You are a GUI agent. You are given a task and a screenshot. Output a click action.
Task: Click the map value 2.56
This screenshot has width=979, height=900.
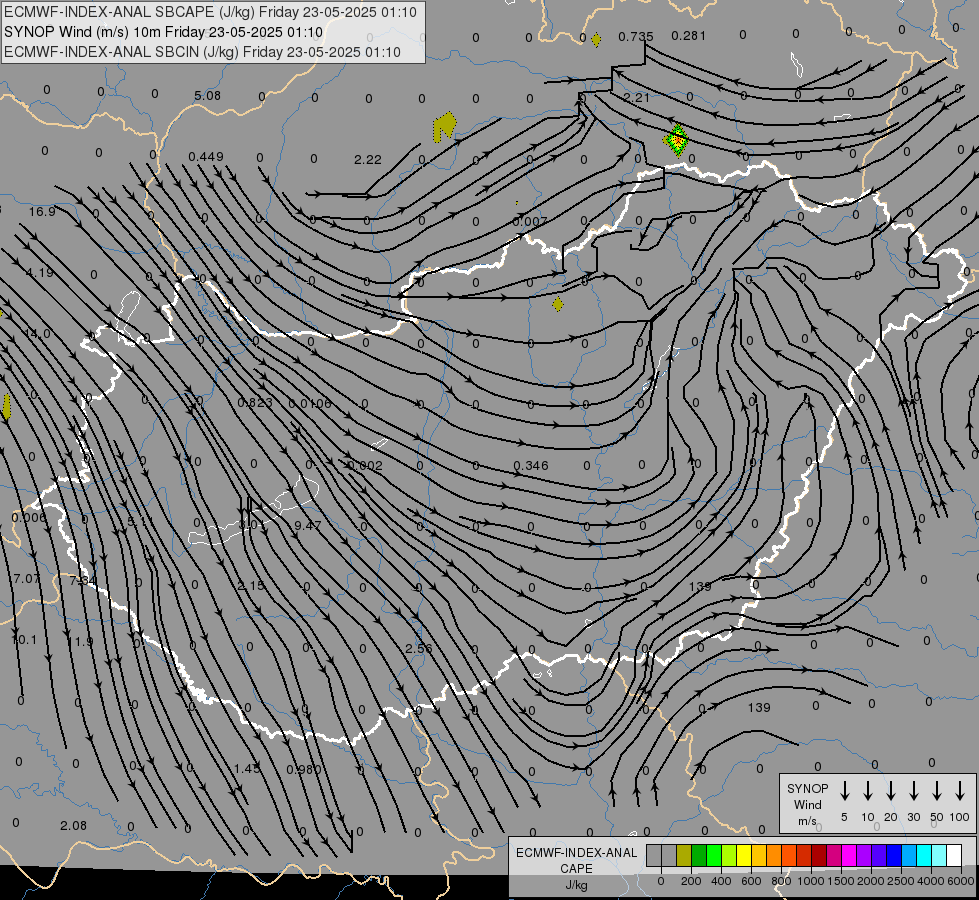click(x=418, y=648)
